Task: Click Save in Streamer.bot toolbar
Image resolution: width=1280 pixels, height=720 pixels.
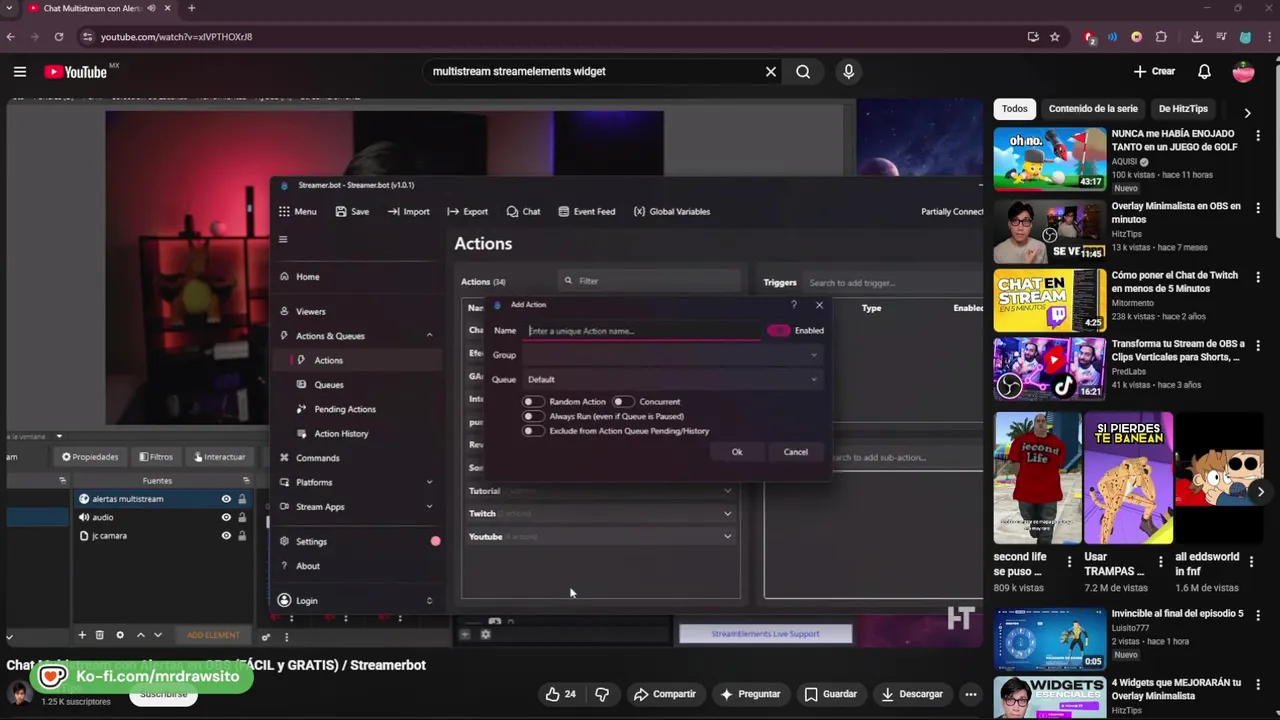Action: (352, 211)
